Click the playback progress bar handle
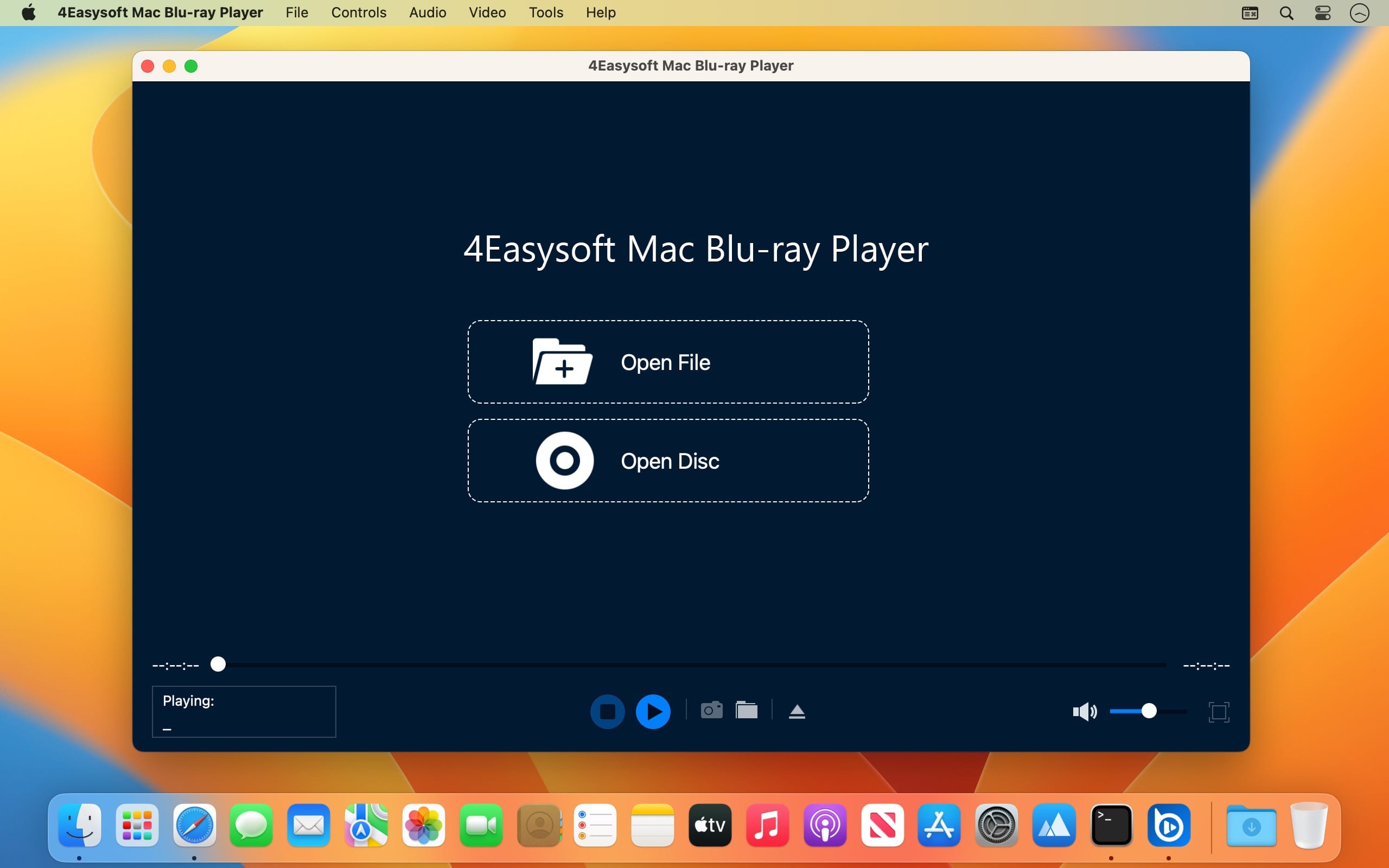Viewport: 1389px width, 868px height. (x=218, y=664)
